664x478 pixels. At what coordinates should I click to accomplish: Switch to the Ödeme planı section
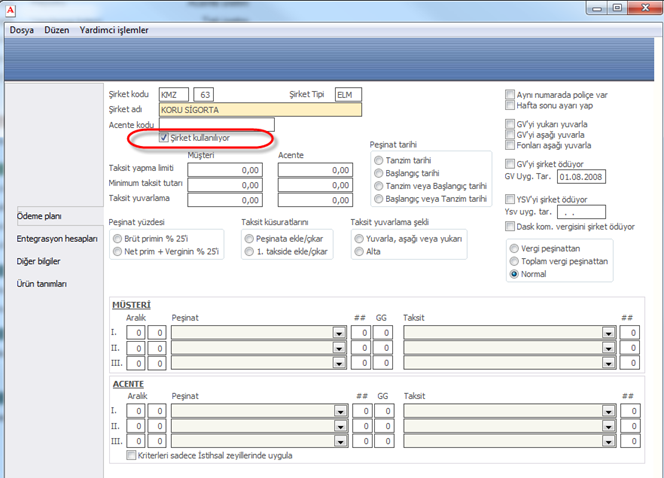click(x=39, y=217)
